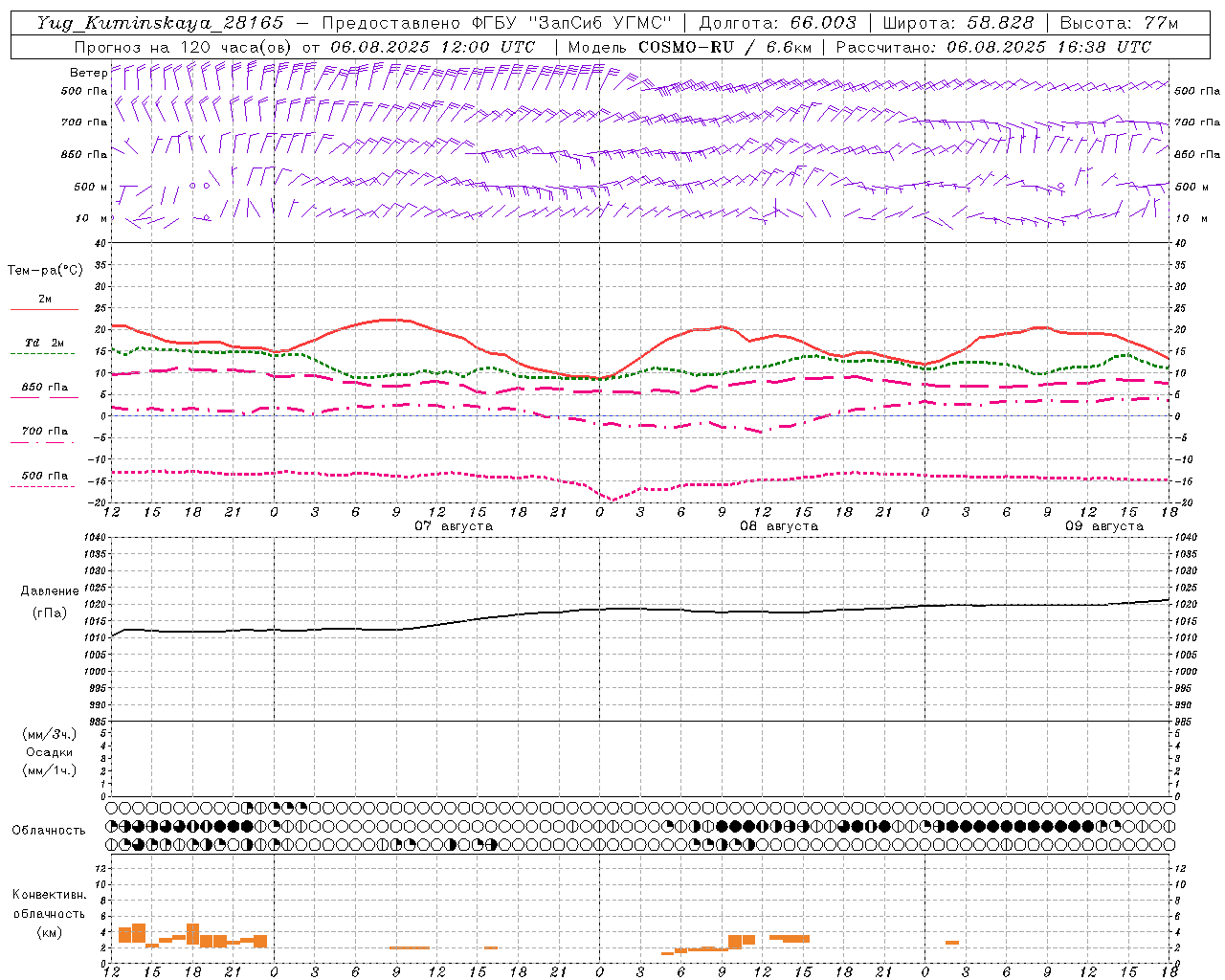Image resolution: width=1225 pixels, height=980 pixels.
Task: Click the Конвективн. label
Action: click(x=50, y=895)
